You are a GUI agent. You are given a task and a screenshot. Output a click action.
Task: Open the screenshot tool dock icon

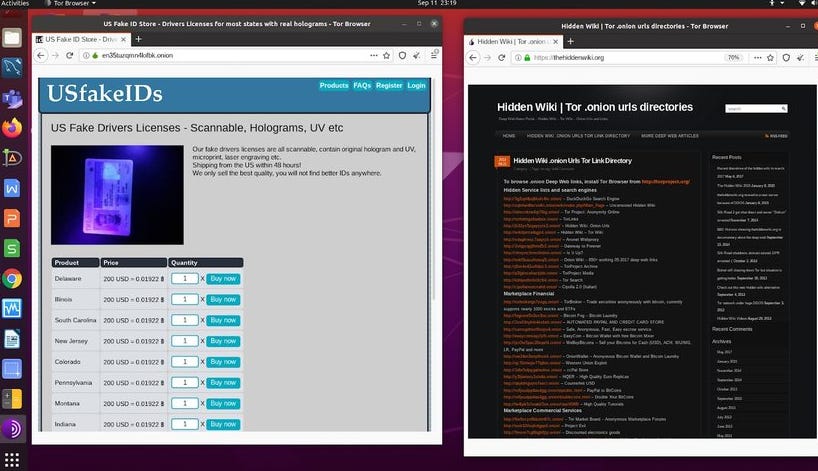tap(11, 369)
